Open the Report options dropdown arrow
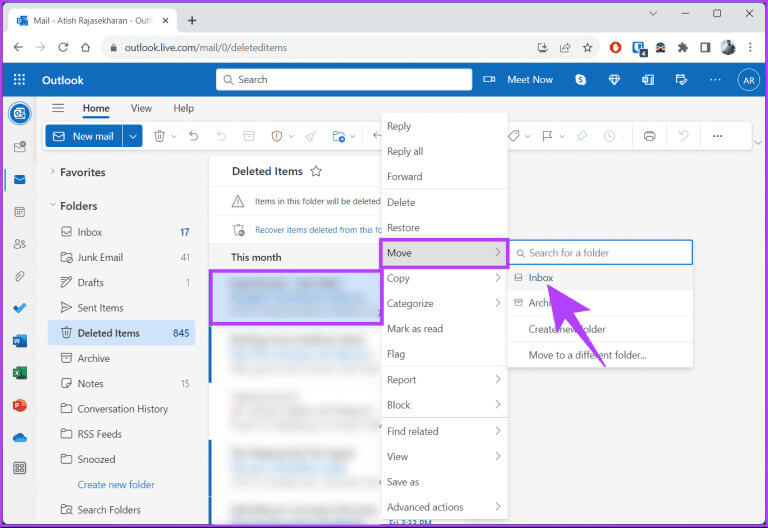This screenshot has height=528, width=768. (x=291, y=137)
